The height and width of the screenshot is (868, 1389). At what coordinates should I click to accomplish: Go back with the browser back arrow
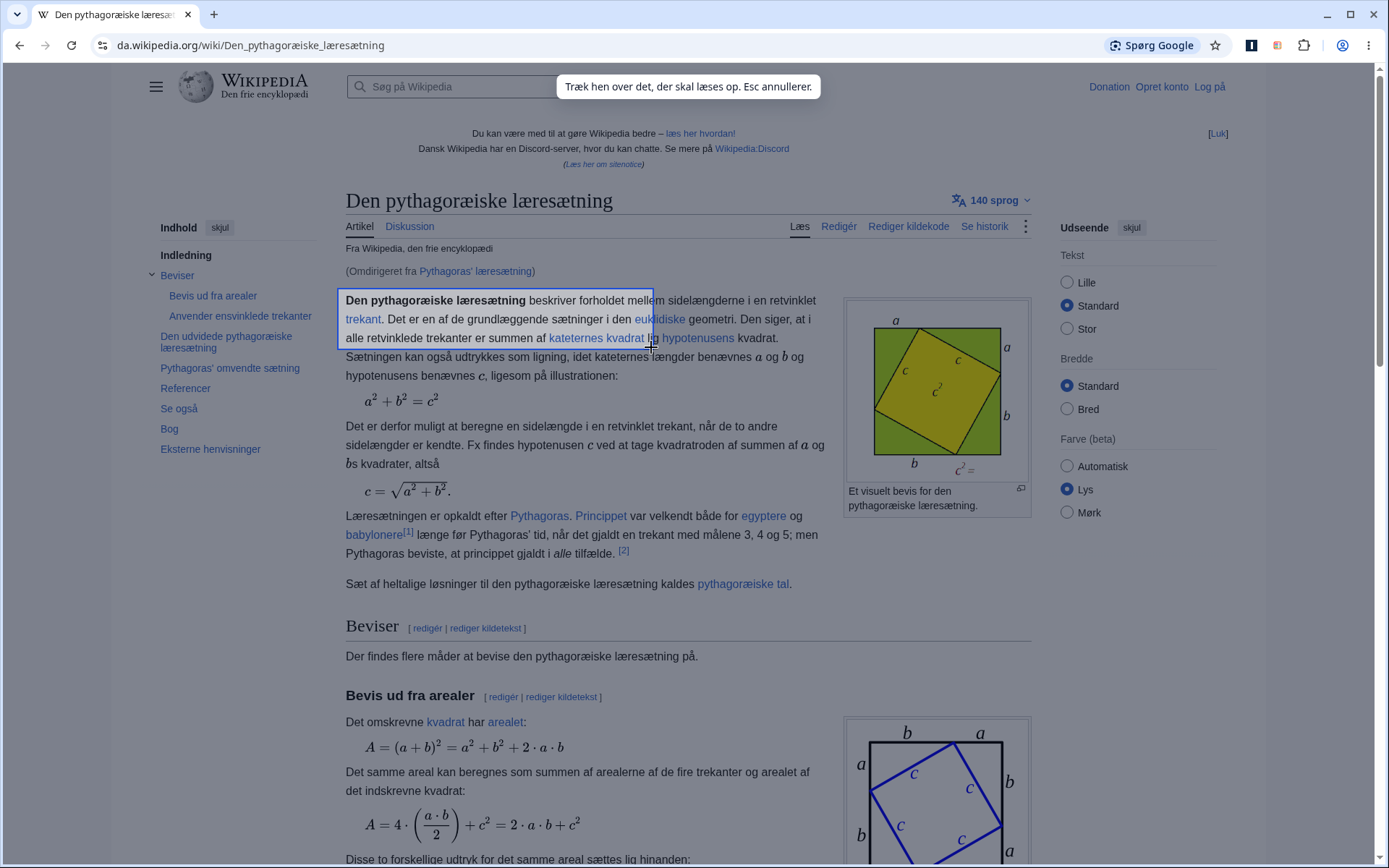coord(20,46)
